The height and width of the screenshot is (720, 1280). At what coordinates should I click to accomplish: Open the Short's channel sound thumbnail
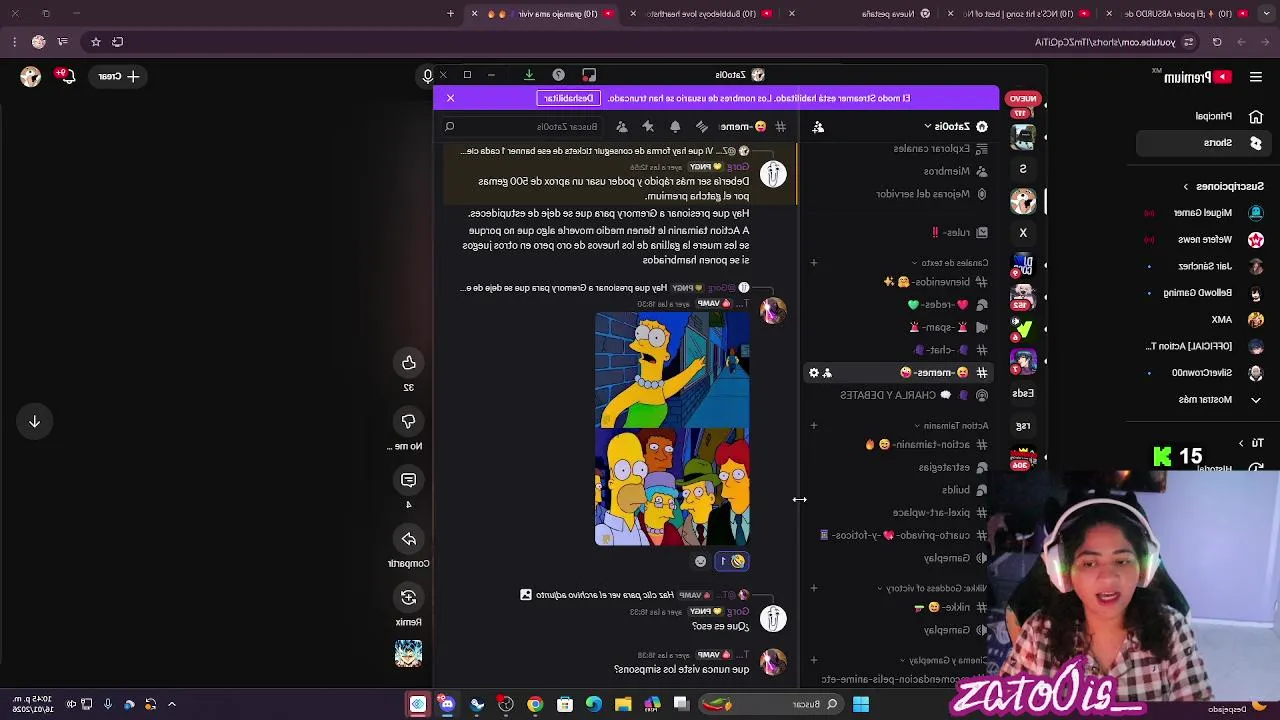(408, 654)
